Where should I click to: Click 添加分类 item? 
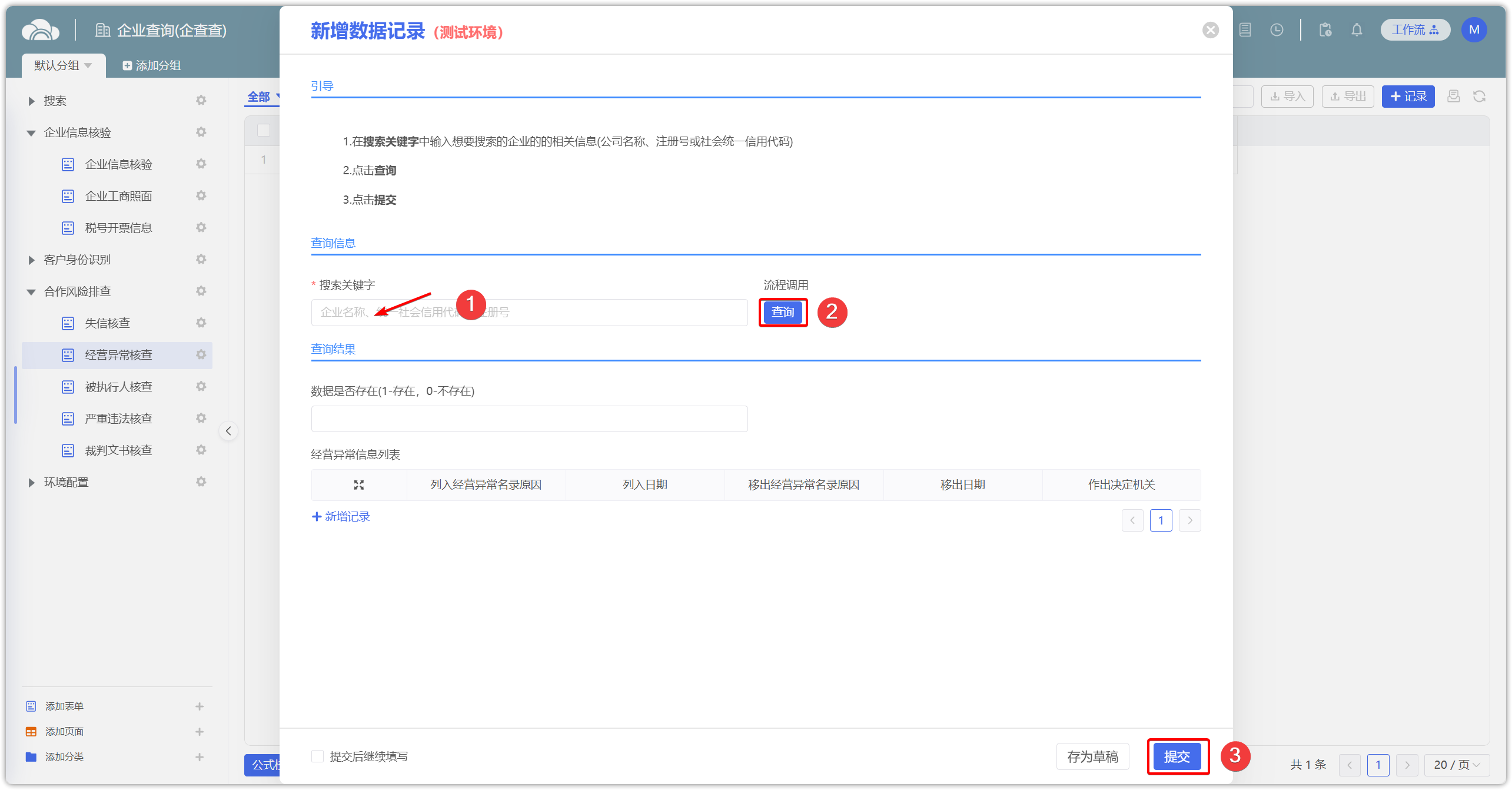pos(64,756)
